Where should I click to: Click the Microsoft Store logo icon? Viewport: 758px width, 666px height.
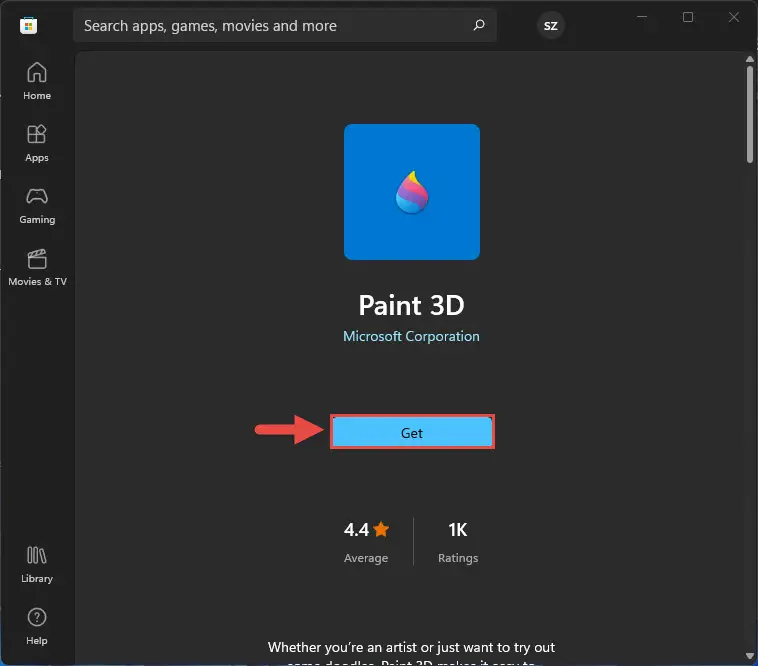coord(29,26)
